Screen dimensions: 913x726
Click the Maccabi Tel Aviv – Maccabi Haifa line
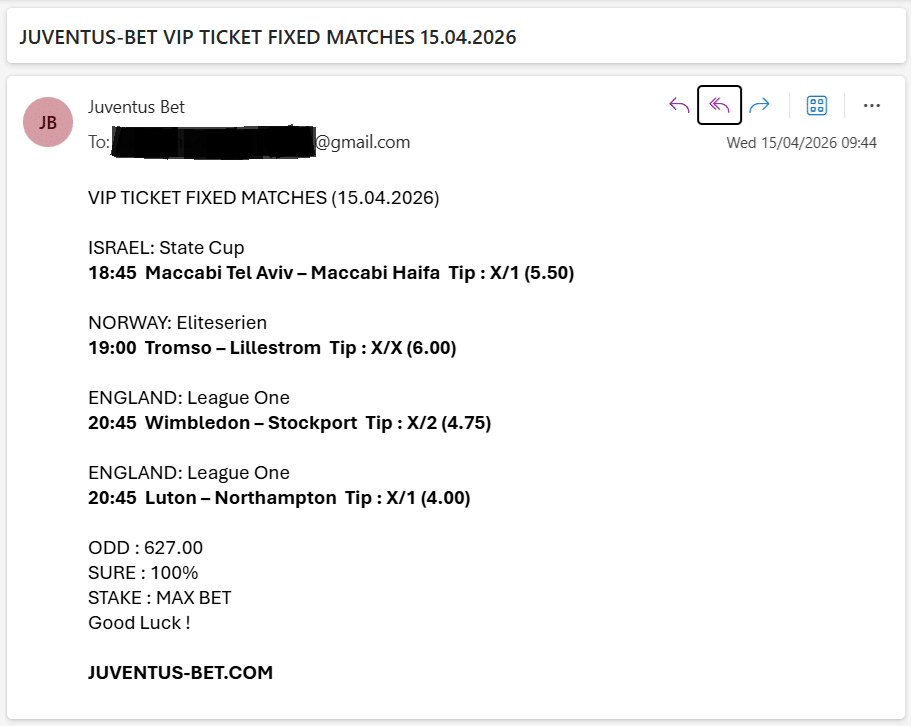(331, 273)
